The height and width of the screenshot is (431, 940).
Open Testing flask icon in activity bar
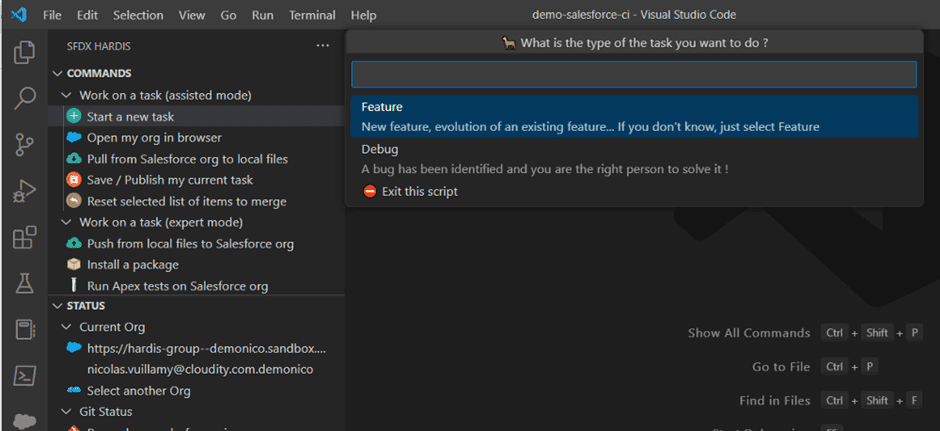tap(24, 284)
